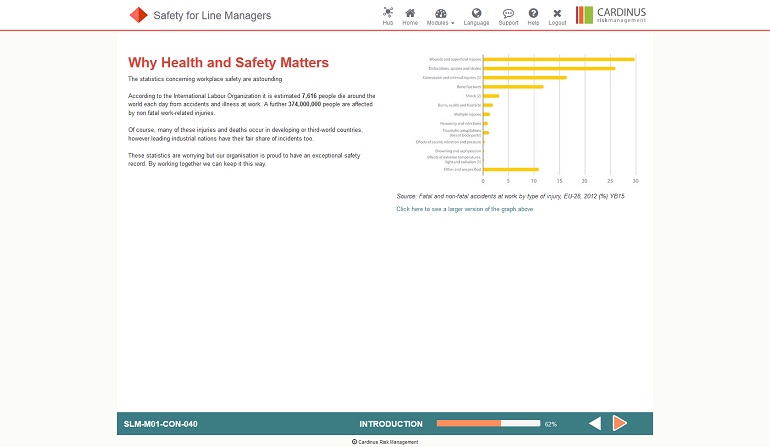Image resolution: width=770 pixels, height=447 pixels.
Task: Open Support speech bubble icon
Action: coord(508,16)
